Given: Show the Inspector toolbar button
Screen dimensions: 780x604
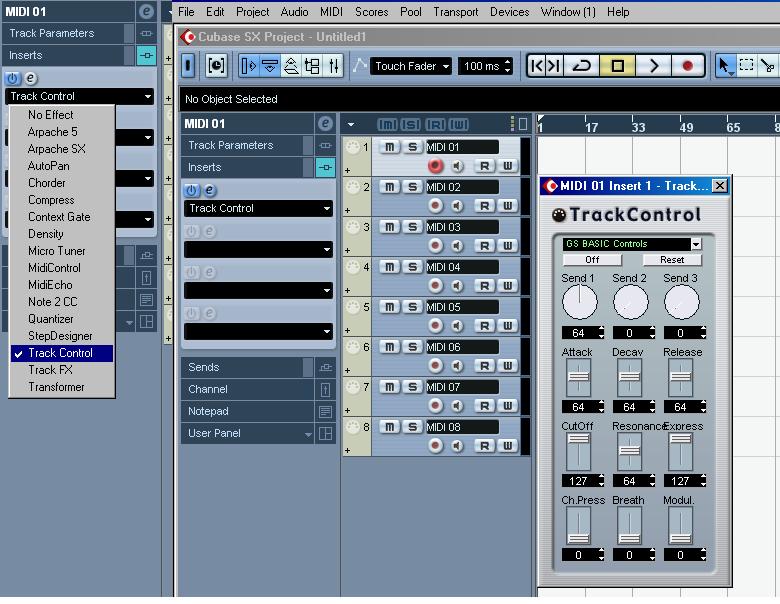Looking at the screenshot, I should (x=248, y=66).
